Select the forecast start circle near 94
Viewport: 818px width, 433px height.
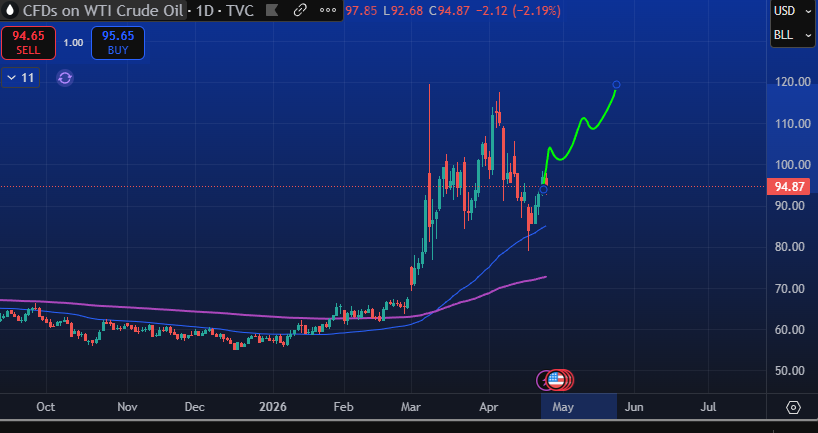pos(544,190)
